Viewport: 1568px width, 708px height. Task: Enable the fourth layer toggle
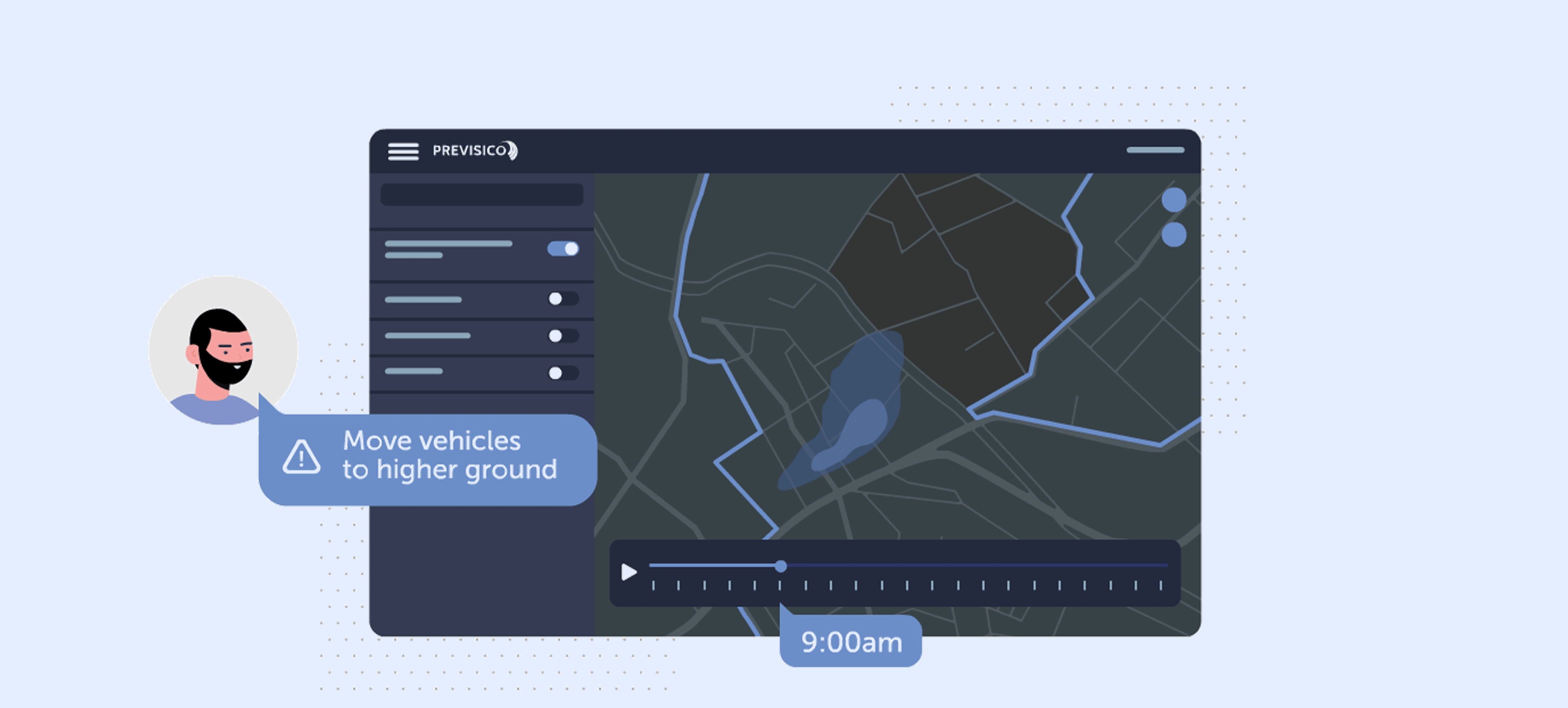(563, 373)
